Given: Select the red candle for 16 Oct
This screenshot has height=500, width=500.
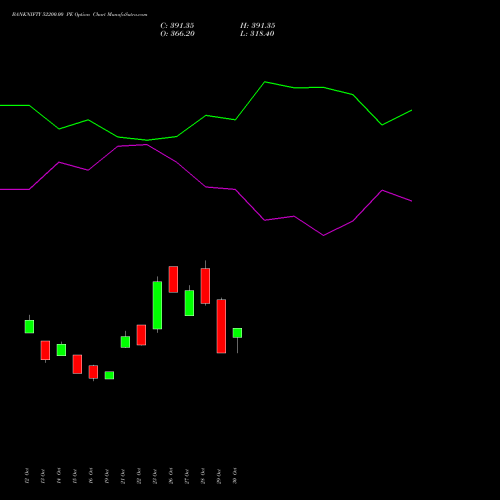Looking at the screenshot, I should point(93,372).
